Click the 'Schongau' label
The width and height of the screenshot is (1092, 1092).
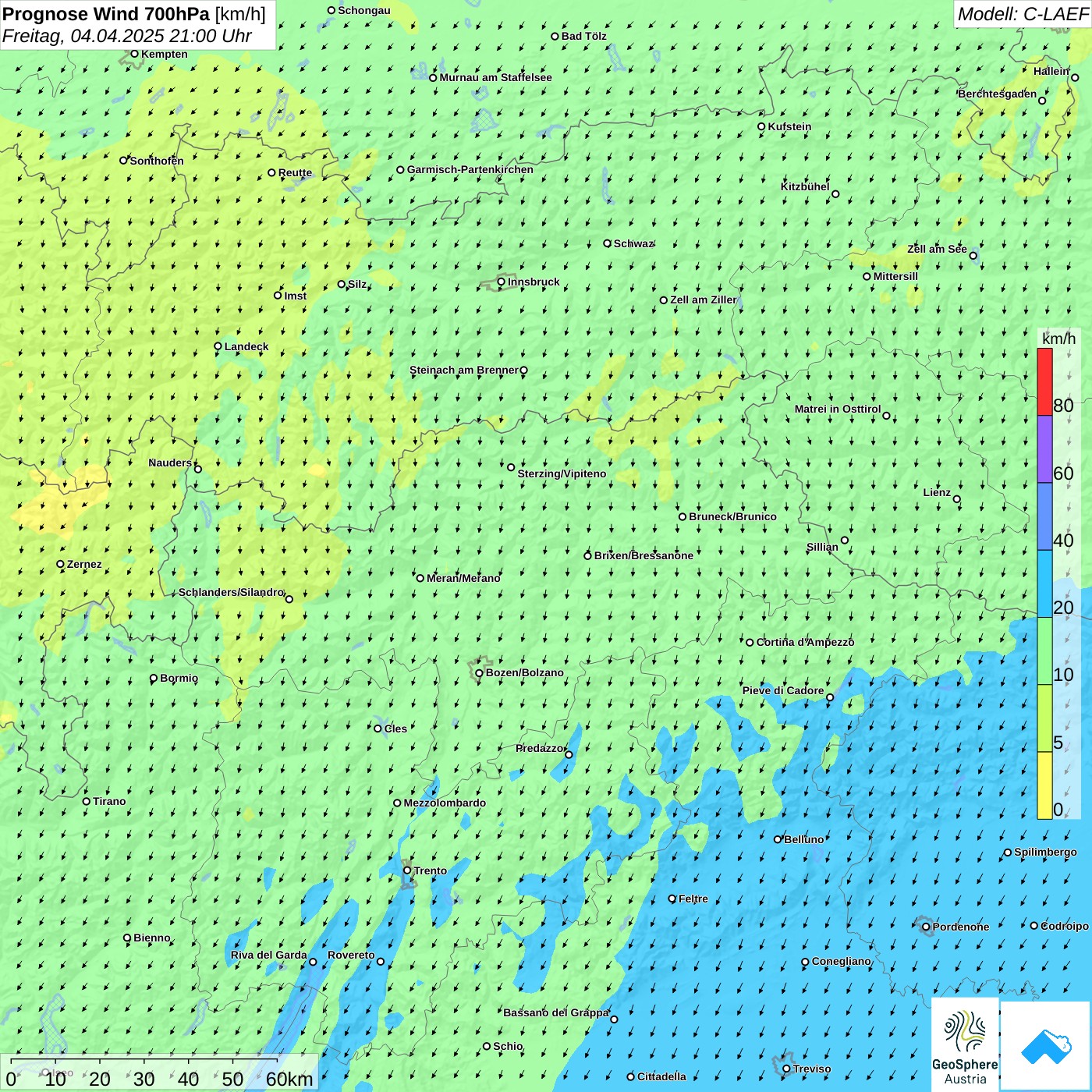(364, 10)
